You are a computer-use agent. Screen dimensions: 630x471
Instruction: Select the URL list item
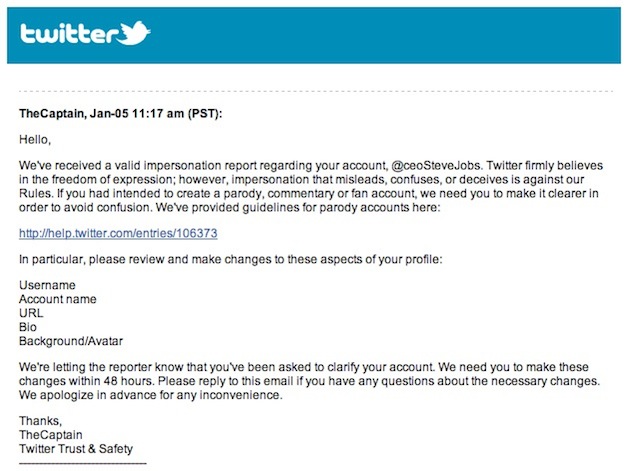33,313
